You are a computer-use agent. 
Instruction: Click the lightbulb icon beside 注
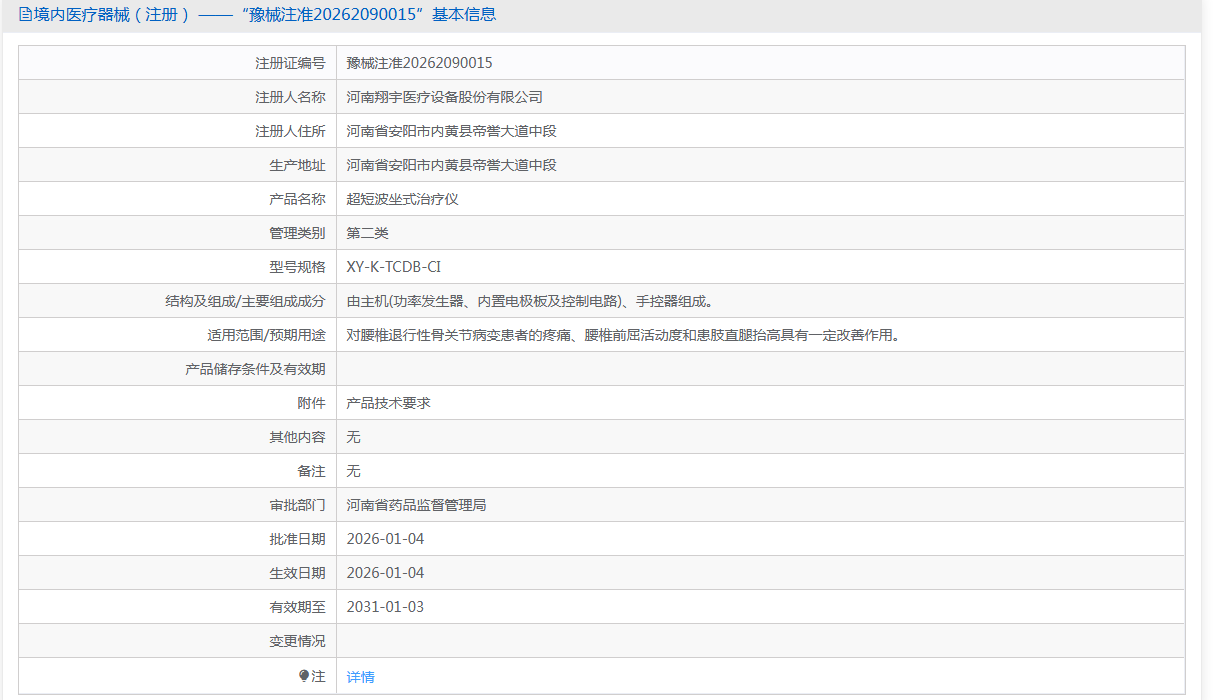pos(304,676)
